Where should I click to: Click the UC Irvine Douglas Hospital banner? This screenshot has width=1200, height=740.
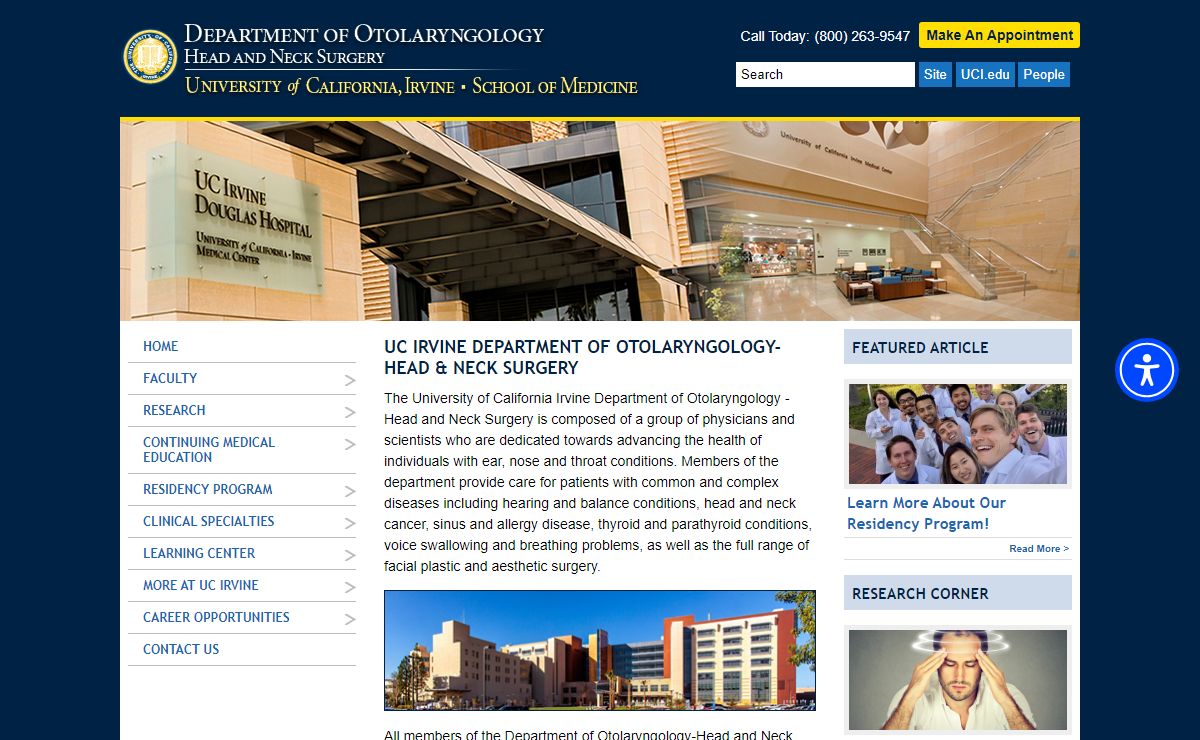[600, 220]
